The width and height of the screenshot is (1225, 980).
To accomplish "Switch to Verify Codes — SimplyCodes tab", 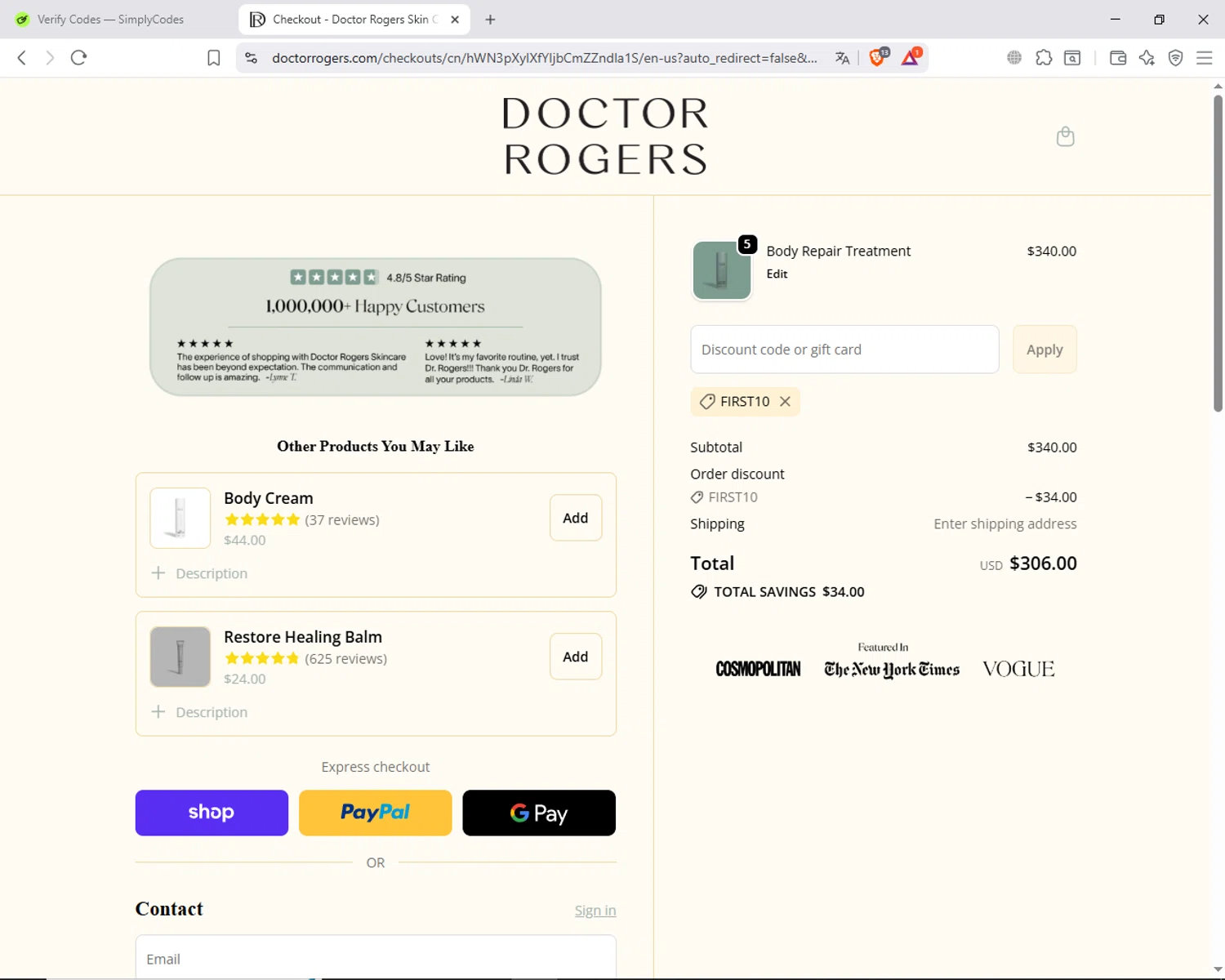I will (x=112, y=20).
